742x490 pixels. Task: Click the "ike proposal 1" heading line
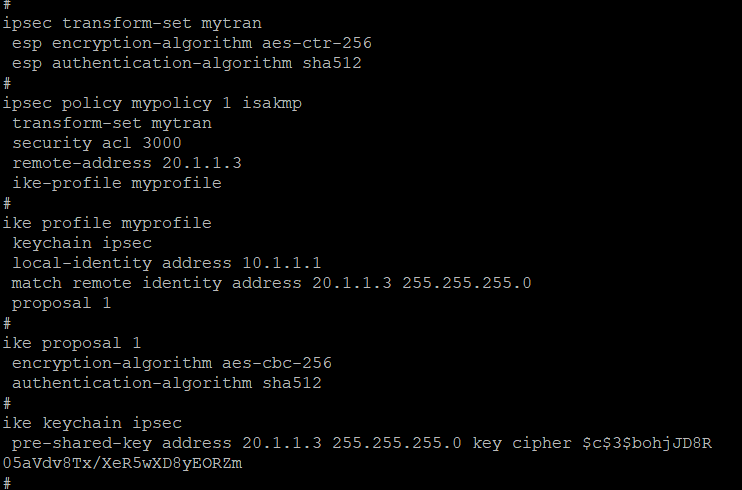pyautogui.click(x=71, y=343)
